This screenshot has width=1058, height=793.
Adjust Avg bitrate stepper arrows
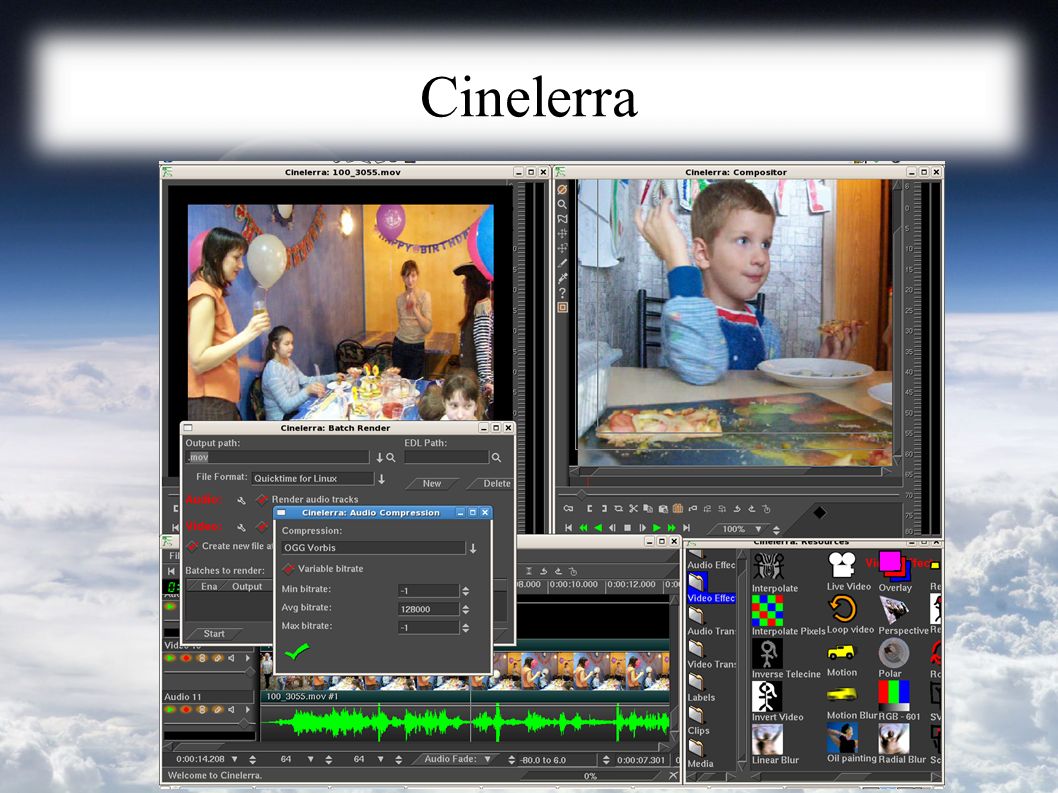point(466,609)
